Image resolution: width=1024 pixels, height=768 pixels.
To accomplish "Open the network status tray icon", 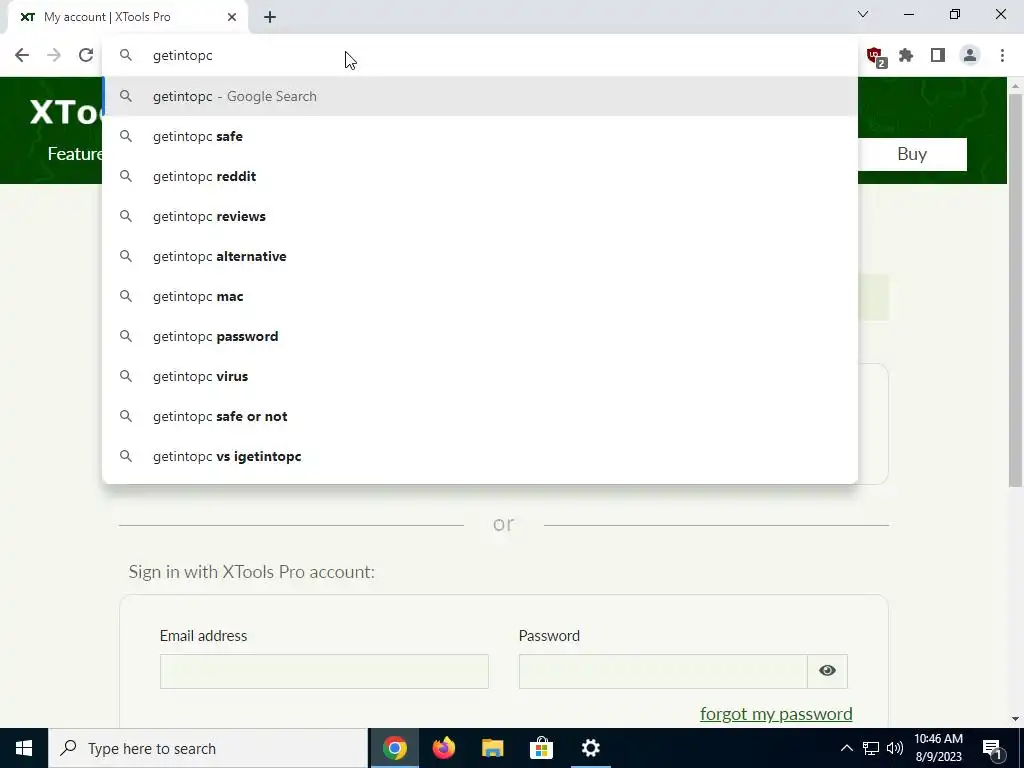I will coord(871,748).
